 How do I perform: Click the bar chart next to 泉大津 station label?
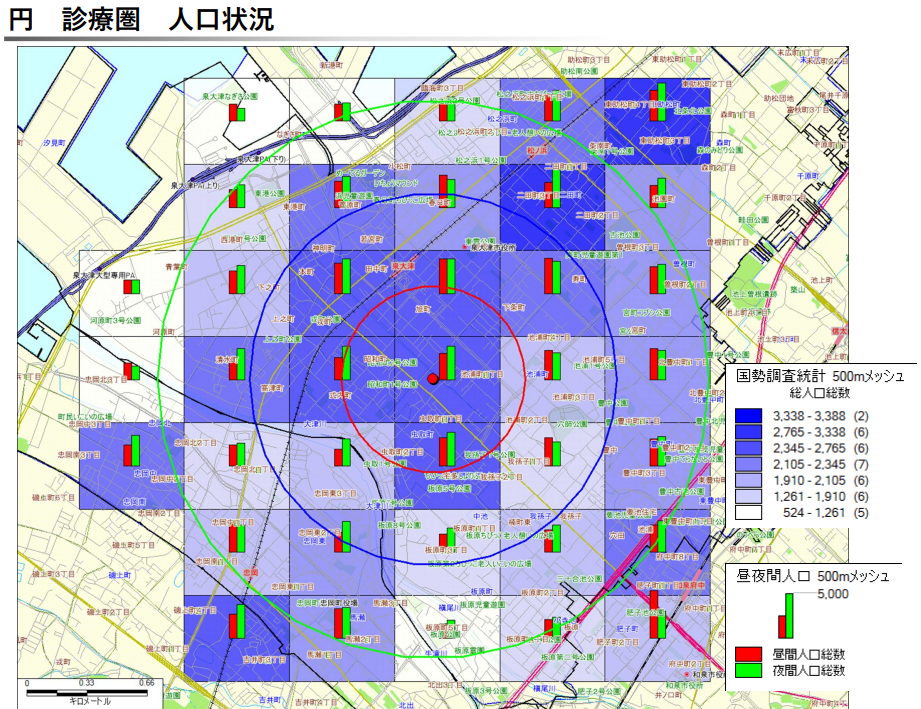[x=447, y=276]
